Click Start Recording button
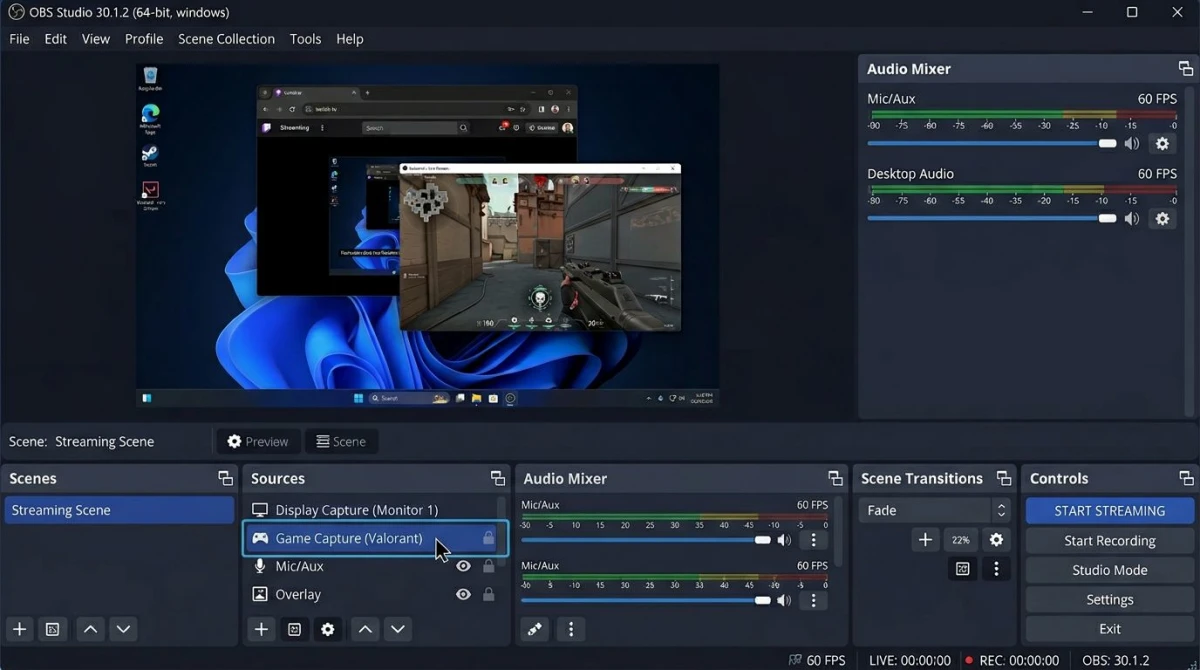 pos(1110,540)
